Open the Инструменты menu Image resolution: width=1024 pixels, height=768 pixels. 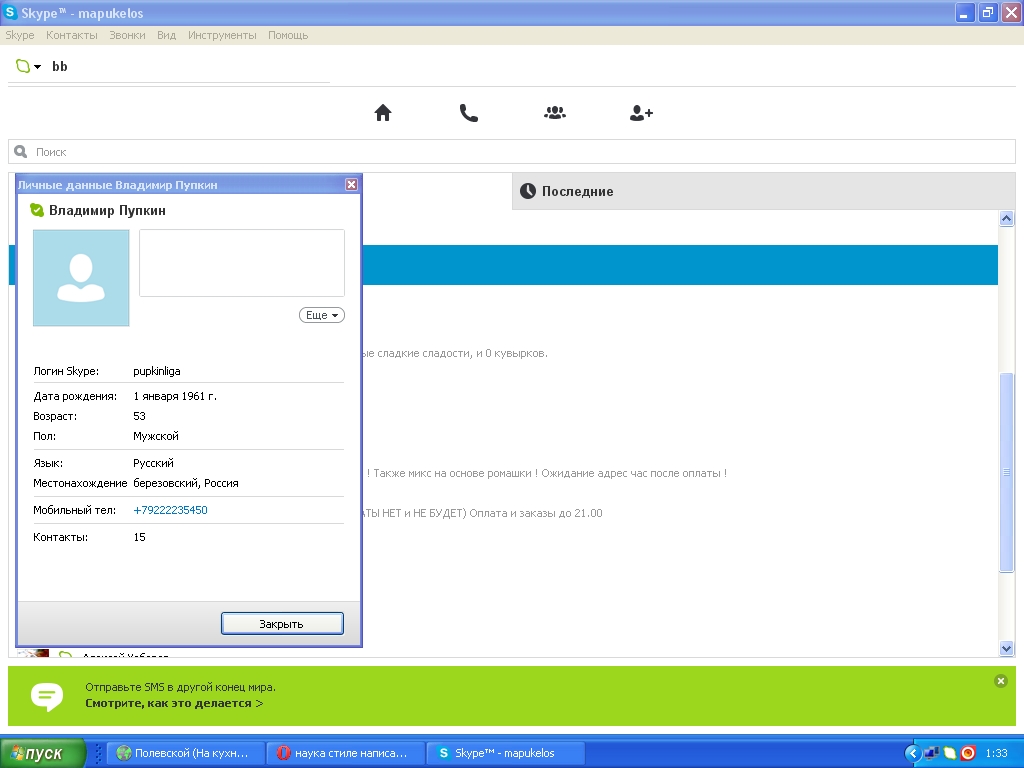coord(222,35)
